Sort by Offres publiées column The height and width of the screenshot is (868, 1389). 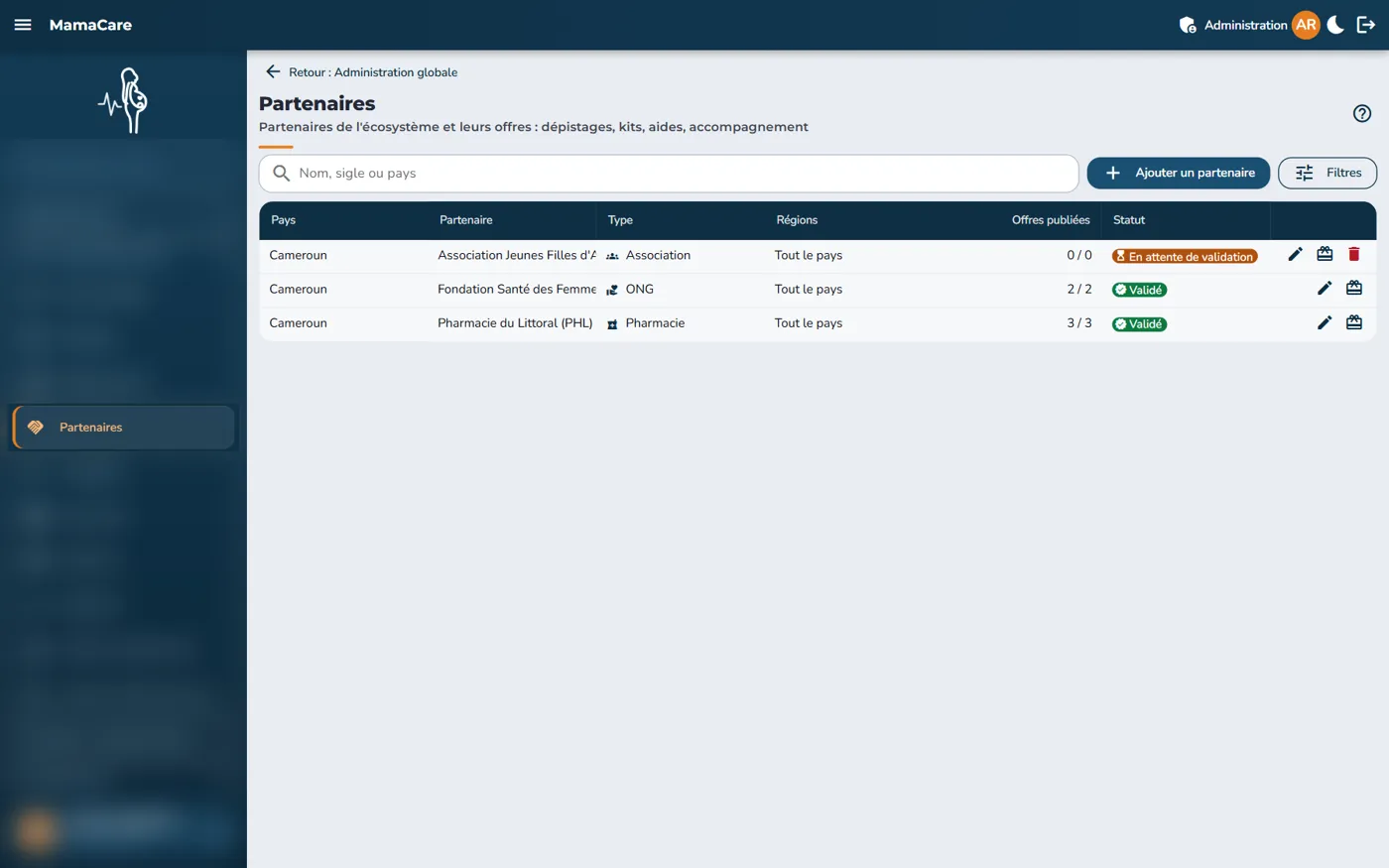tap(1051, 220)
